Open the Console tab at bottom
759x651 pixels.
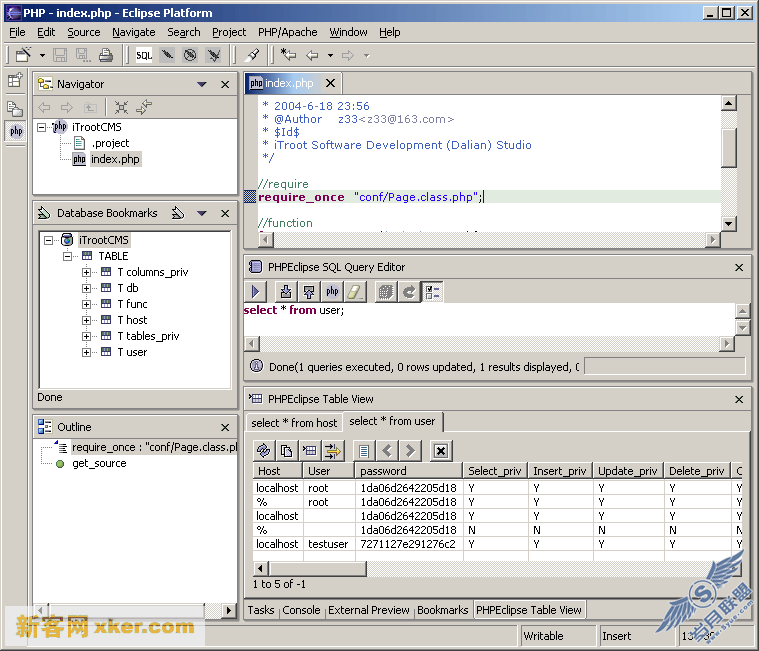pyautogui.click(x=301, y=610)
